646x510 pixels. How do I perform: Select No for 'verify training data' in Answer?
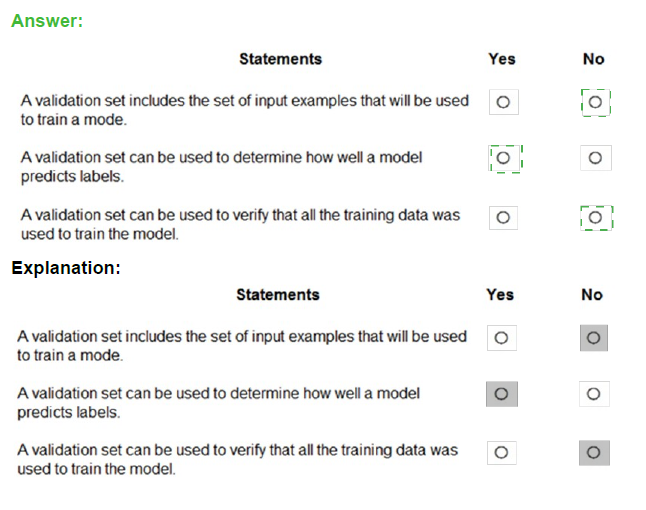coord(596,218)
